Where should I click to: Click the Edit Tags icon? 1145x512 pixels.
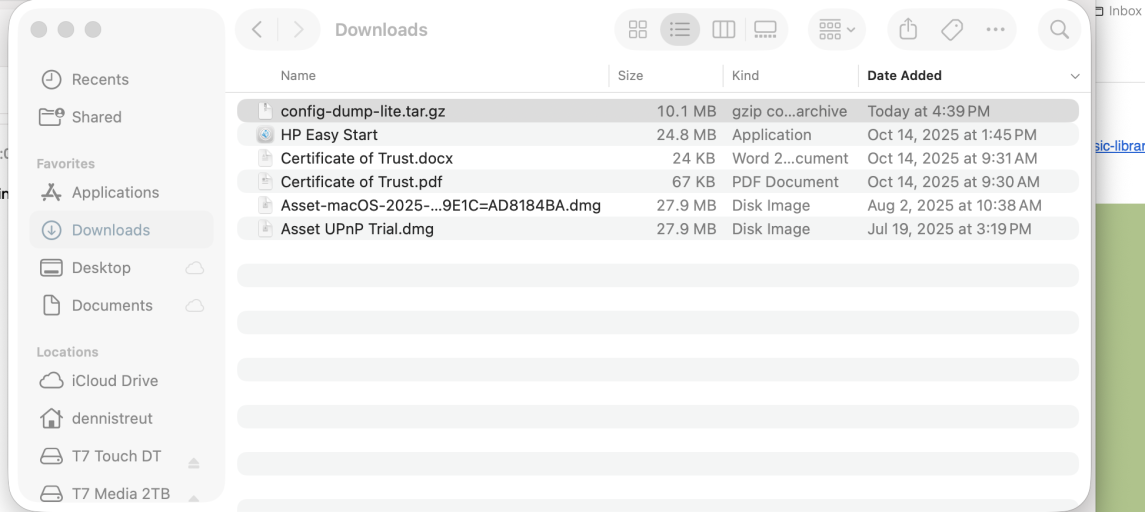tap(952, 30)
